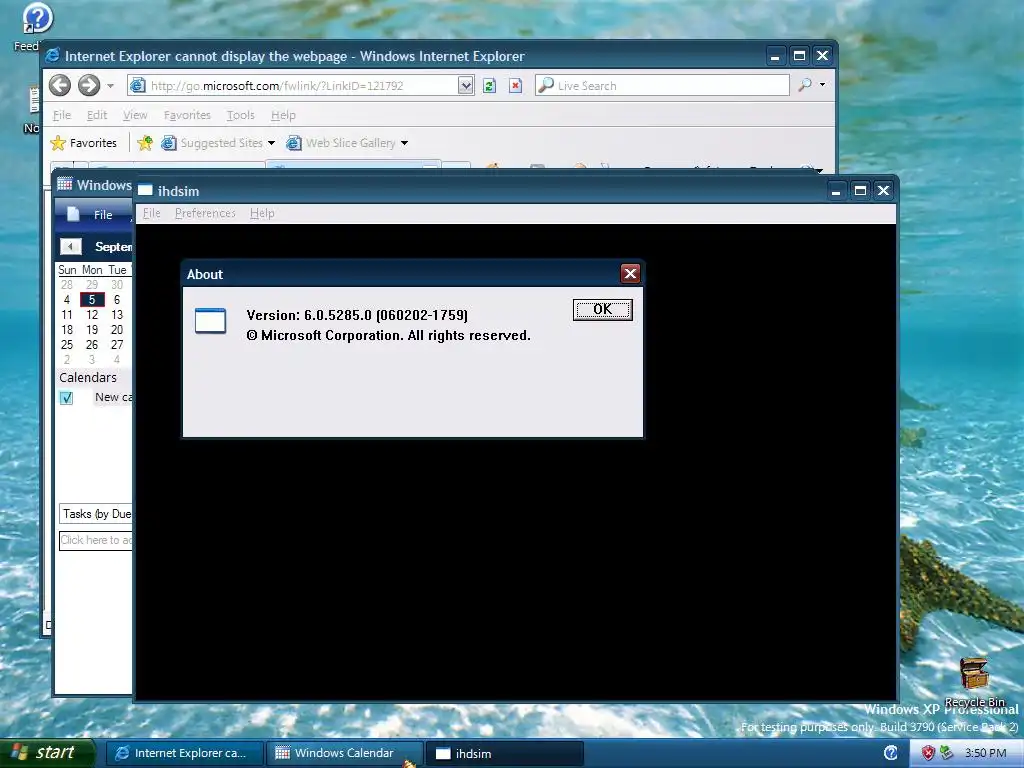Click OK in the About dialog
Image resolution: width=1024 pixels, height=768 pixels.
pyautogui.click(x=602, y=310)
